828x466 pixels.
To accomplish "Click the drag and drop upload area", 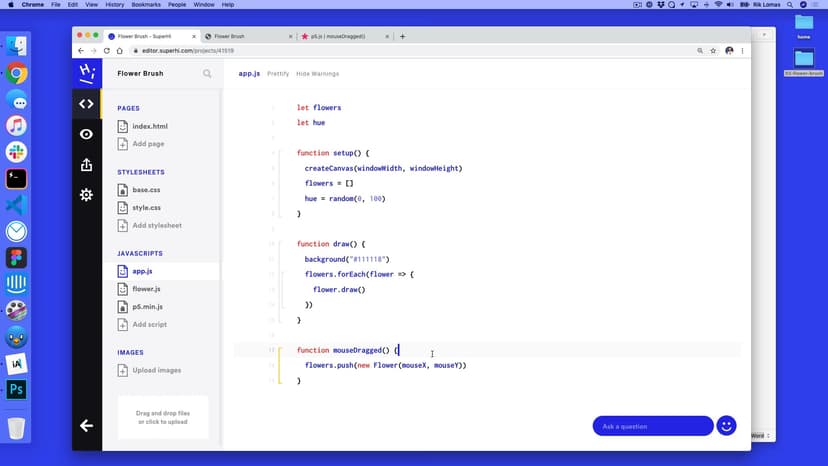I will tap(163, 417).
